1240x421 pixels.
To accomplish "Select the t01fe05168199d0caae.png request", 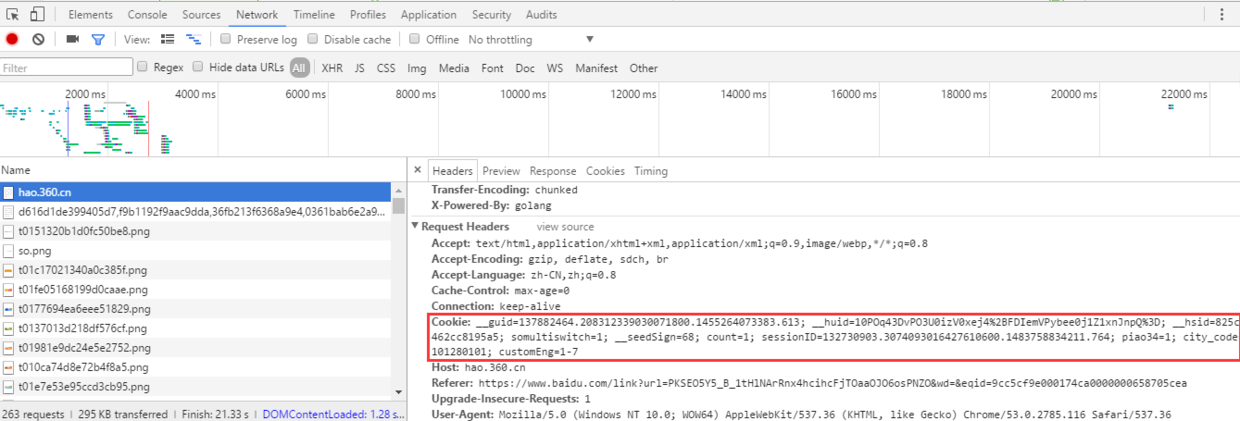I will pos(196,289).
